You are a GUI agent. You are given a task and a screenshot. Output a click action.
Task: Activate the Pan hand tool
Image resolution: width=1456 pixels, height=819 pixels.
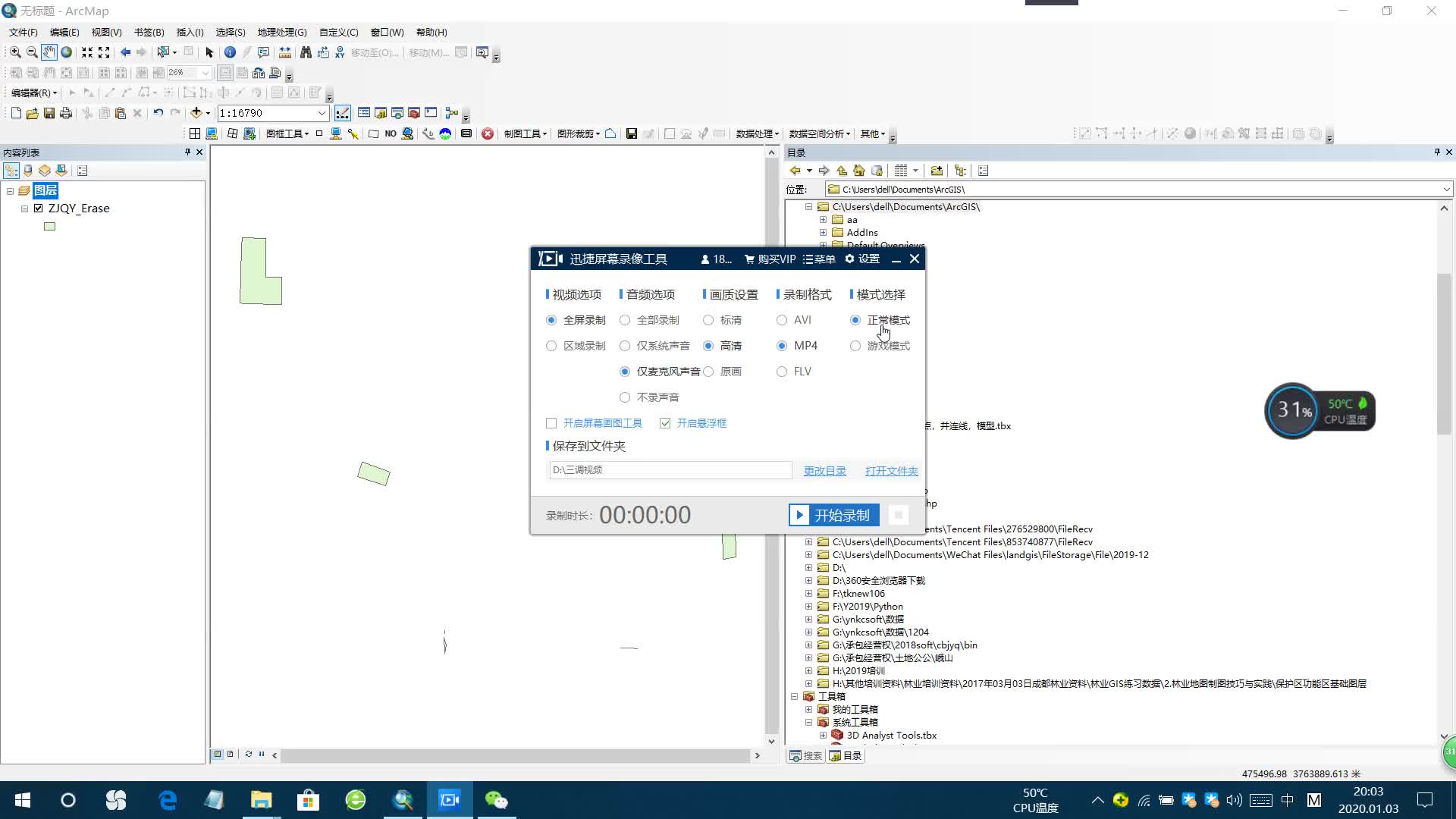coord(49,52)
